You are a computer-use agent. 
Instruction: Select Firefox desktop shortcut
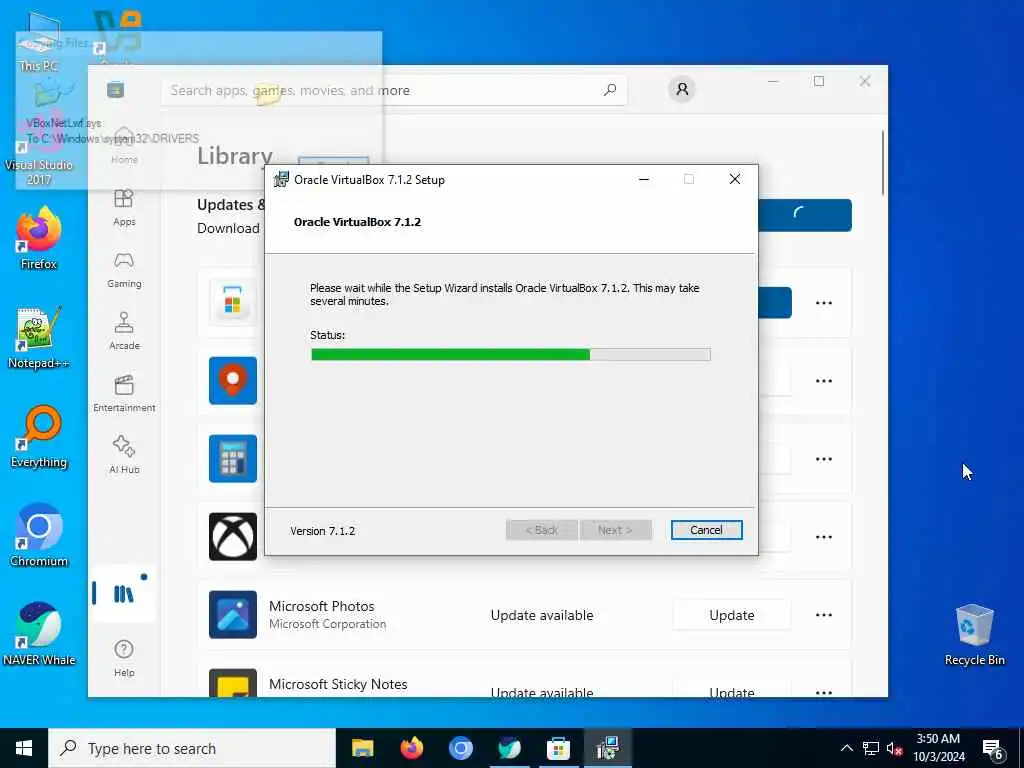click(x=39, y=238)
